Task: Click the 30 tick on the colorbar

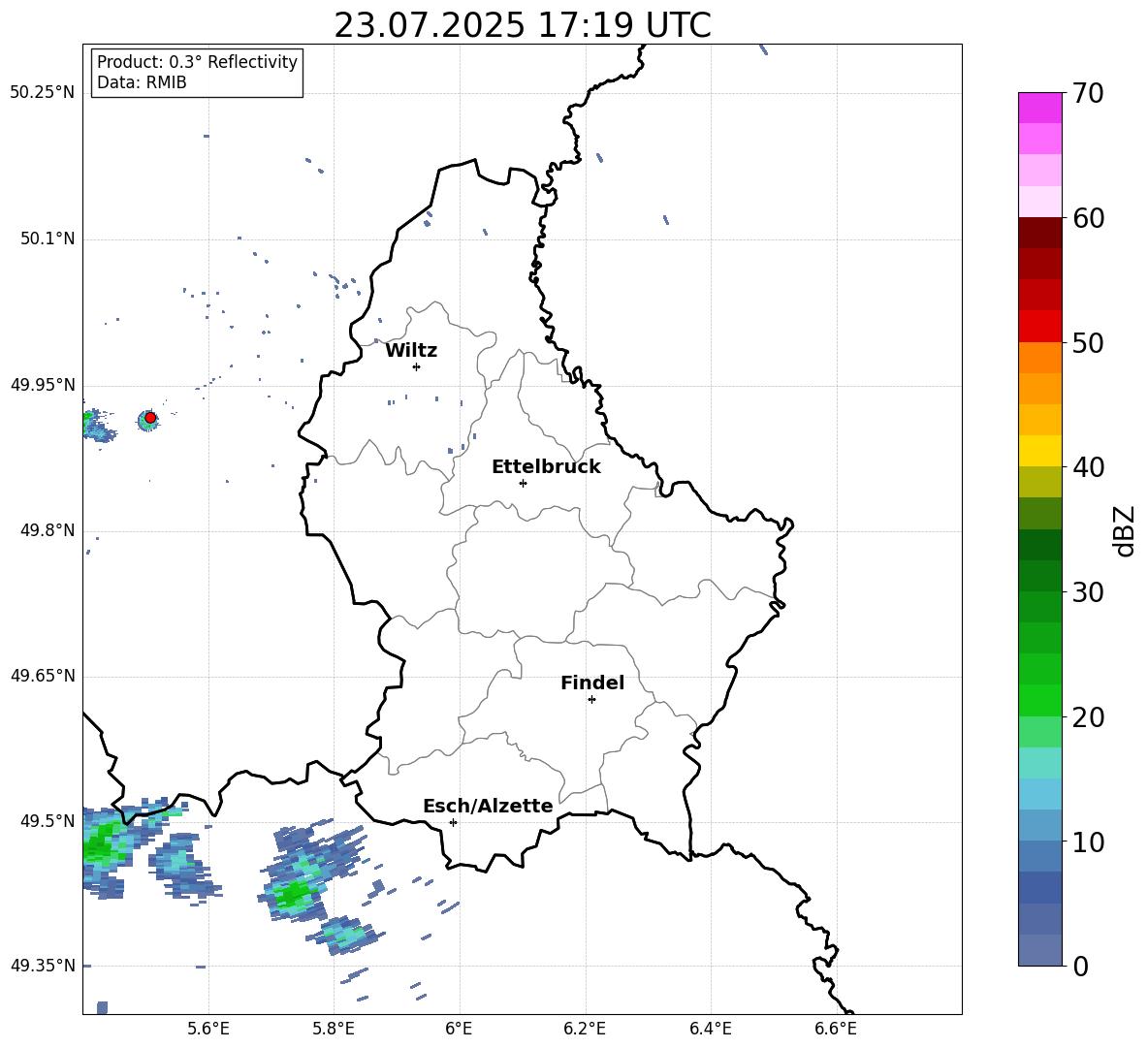Action: (x=1088, y=592)
